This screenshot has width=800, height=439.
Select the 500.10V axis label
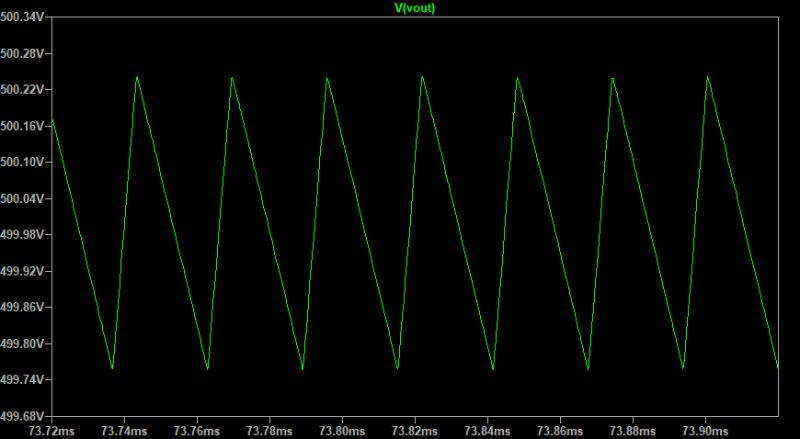(22, 162)
